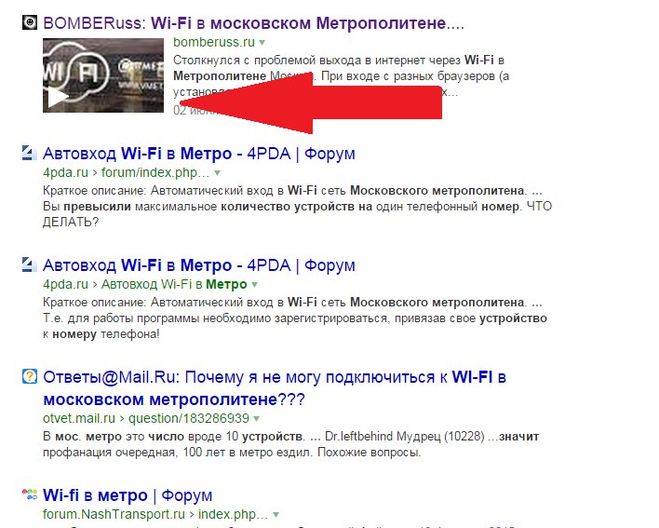Click otvet.mail.ru green URL text

(x=79, y=418)
